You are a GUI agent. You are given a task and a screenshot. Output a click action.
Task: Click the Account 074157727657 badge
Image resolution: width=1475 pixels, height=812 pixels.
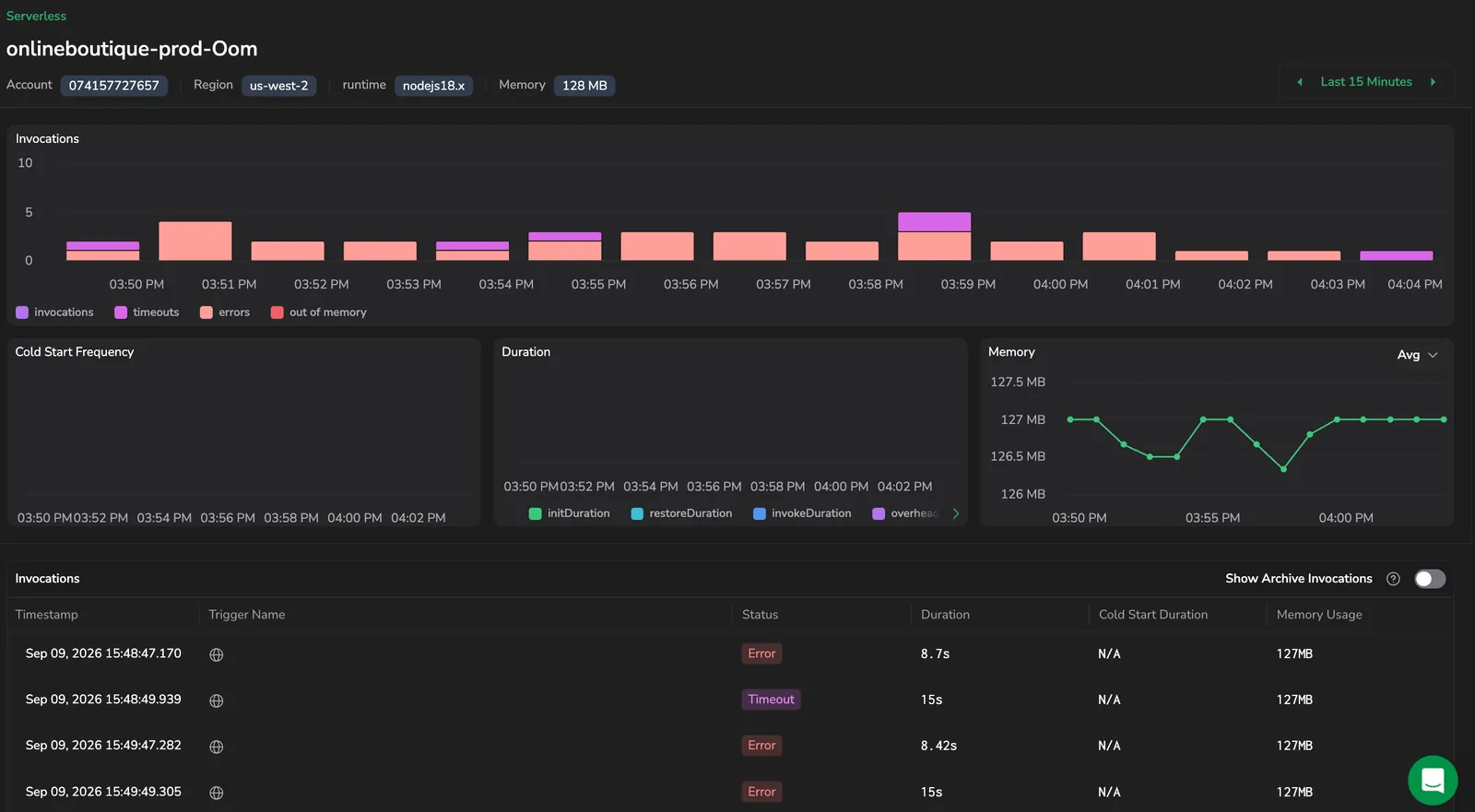[114, 86]
